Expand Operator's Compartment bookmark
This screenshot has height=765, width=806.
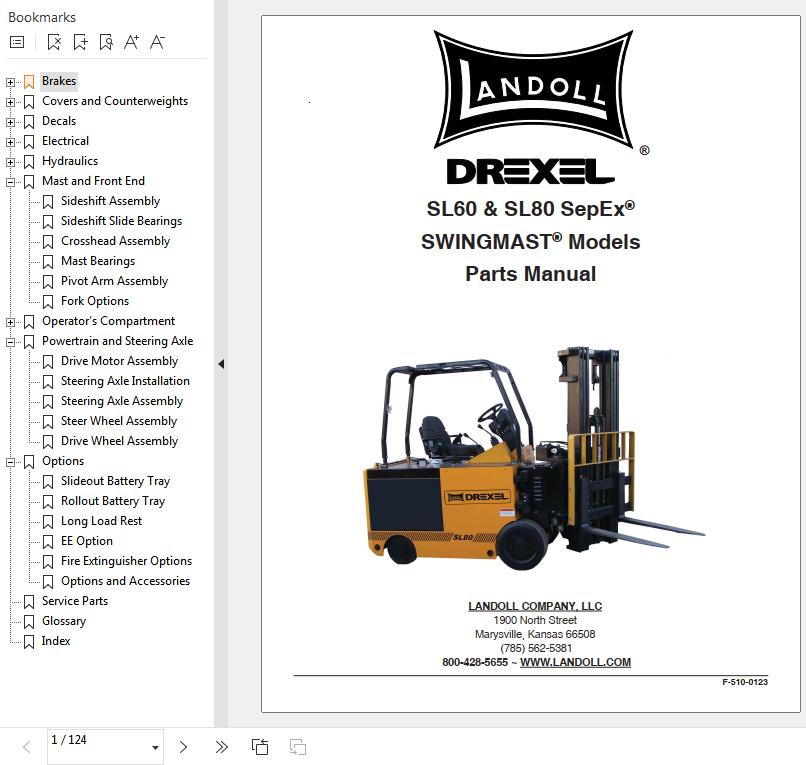[x=10, y=322]
